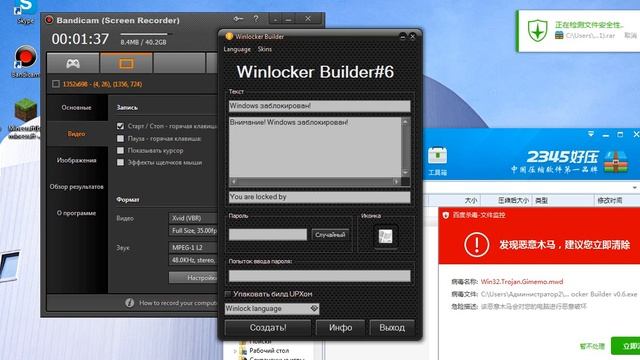
Task: Enable the Упаковать билд UPXом checkbox
Action: 228,294
